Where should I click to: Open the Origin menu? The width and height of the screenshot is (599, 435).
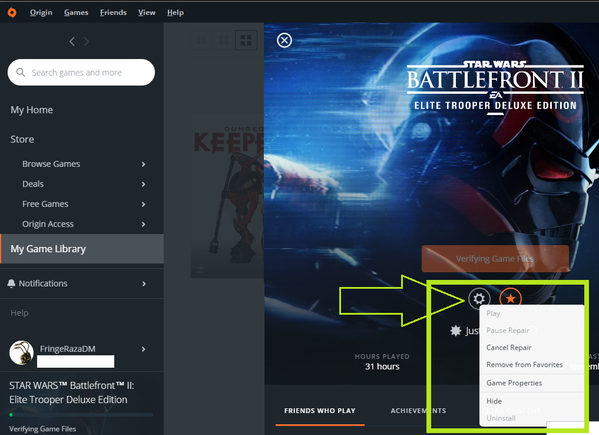coord(41,13)
